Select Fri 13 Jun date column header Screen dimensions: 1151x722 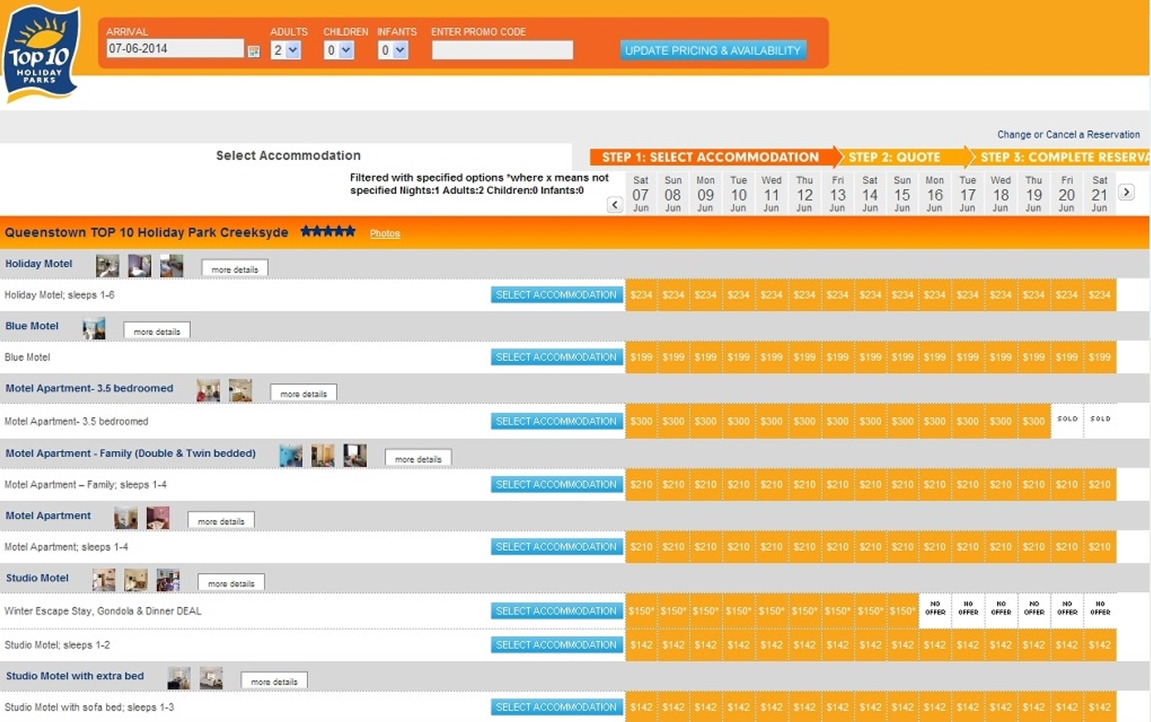(x=838, y=194)
